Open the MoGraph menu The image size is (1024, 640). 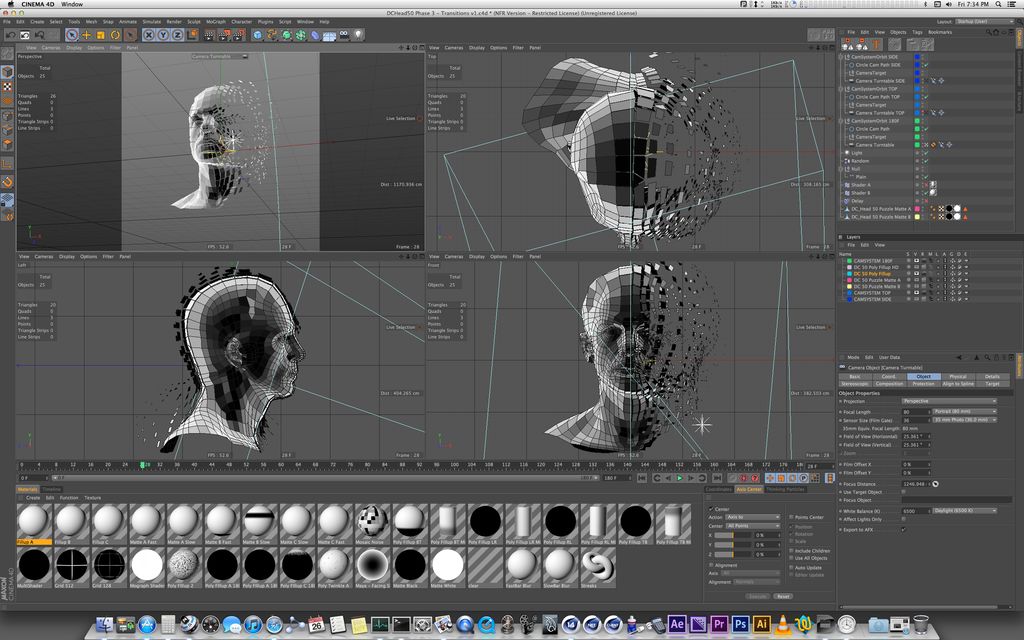[215, 21]
